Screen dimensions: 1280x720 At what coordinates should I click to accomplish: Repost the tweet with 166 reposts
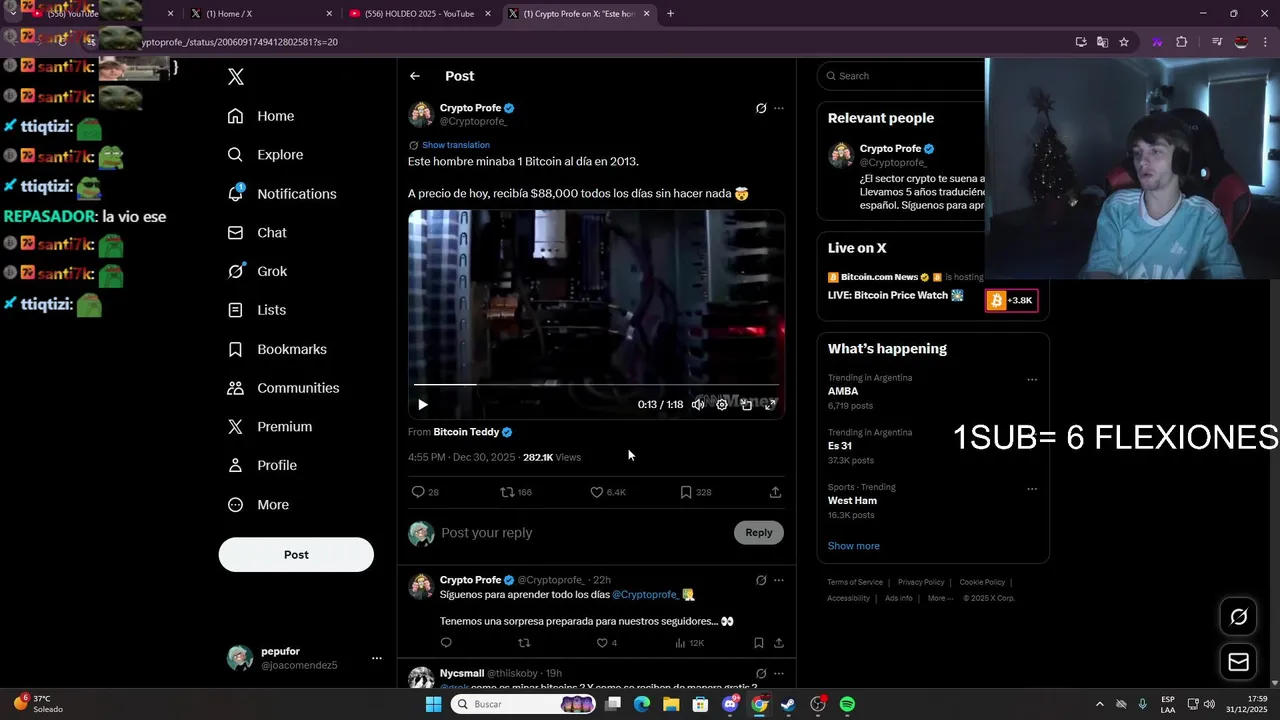click(x=516, y=492)
